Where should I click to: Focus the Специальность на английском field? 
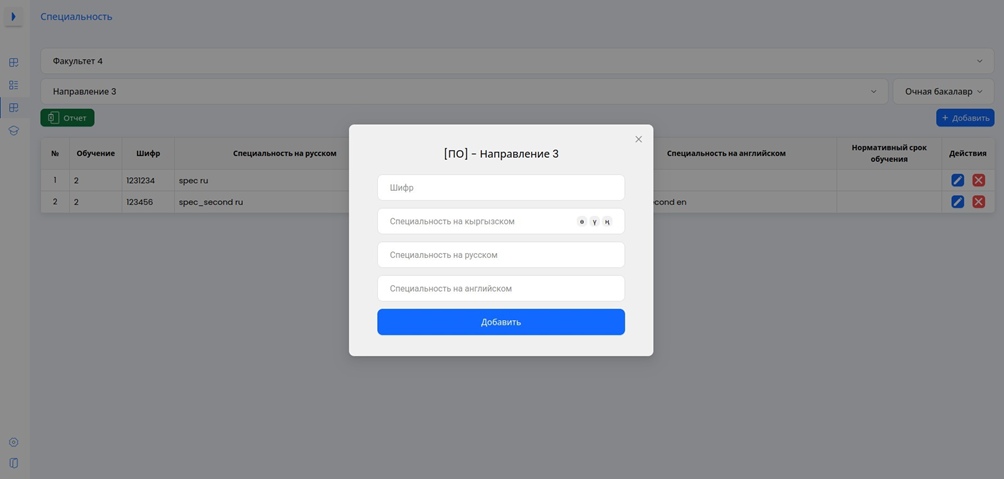[x=501, y=288]
